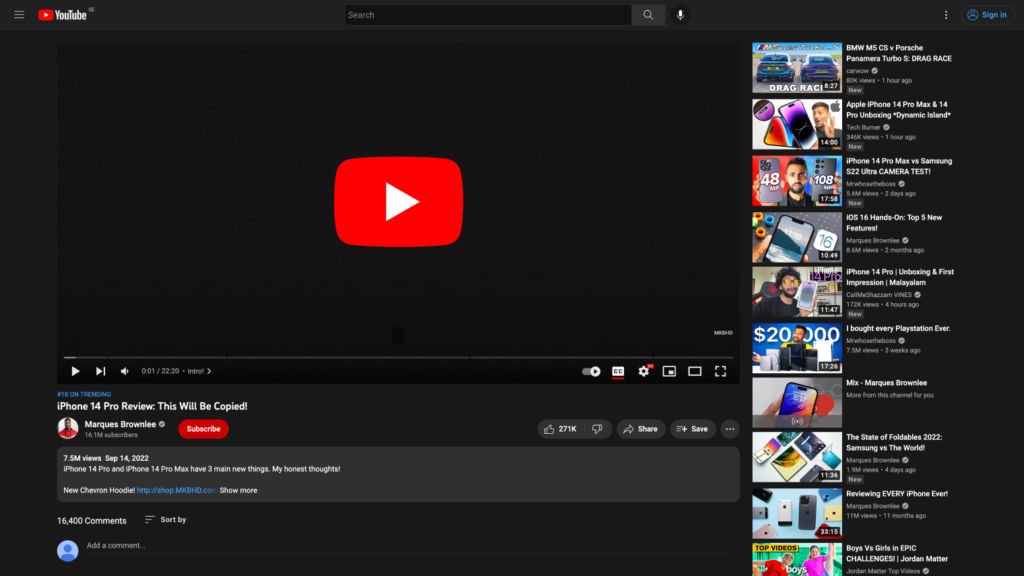Skip to the next video
The width and height of the screenshot is (1024, 576).
point(100,371)
